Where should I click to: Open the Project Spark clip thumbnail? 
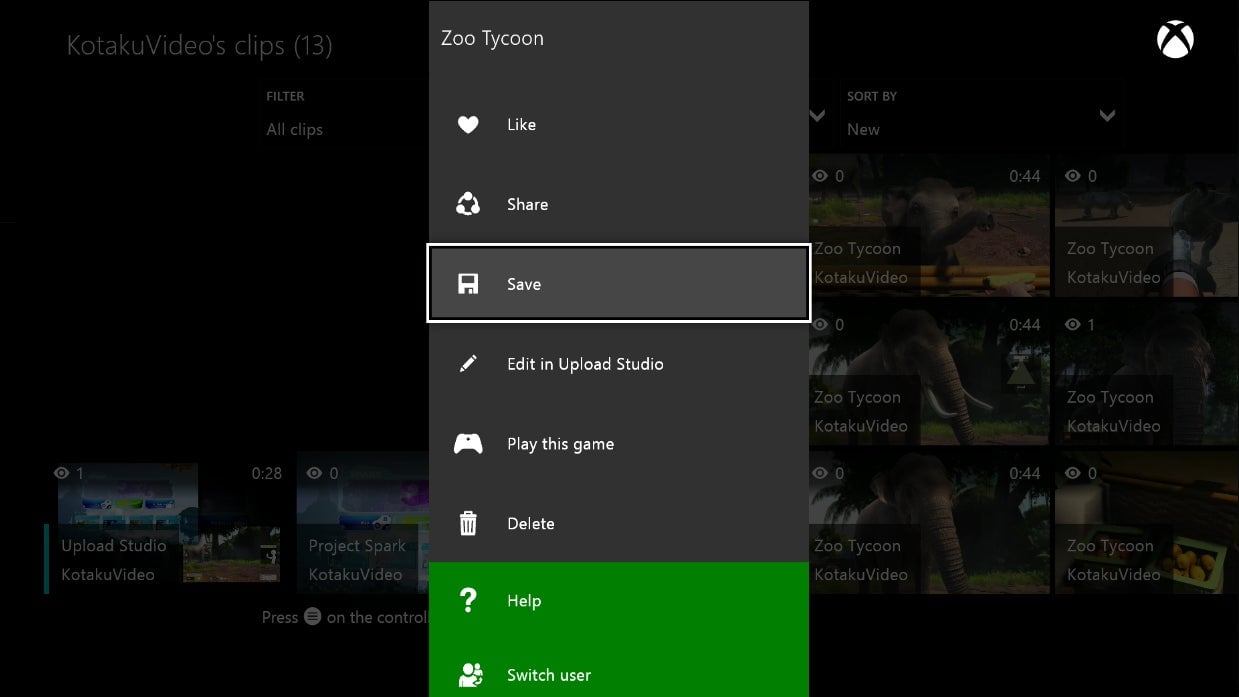[x=362, y=524]
